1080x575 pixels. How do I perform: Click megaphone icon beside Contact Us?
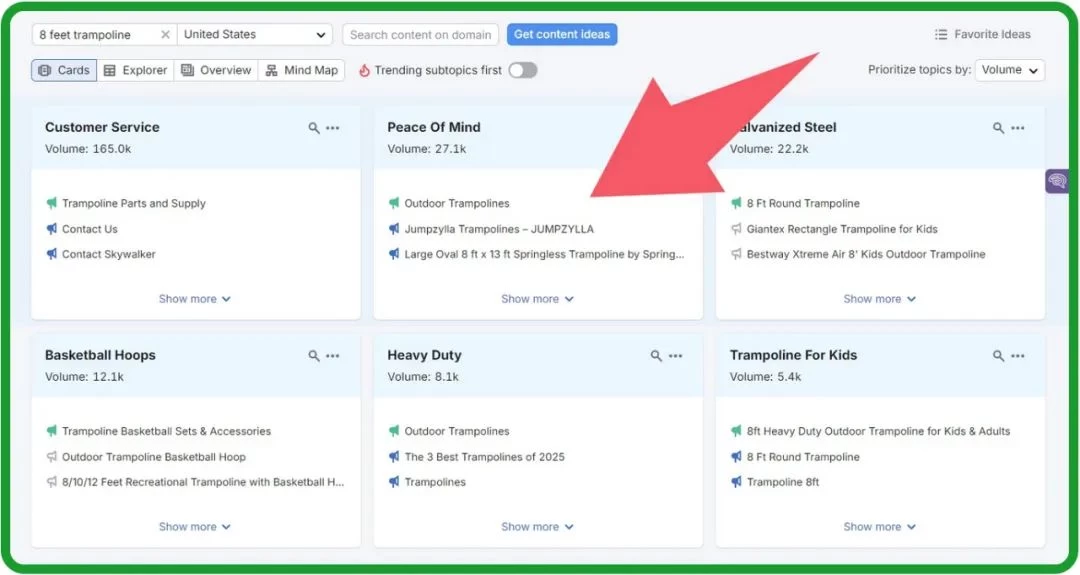click(52, 229)
